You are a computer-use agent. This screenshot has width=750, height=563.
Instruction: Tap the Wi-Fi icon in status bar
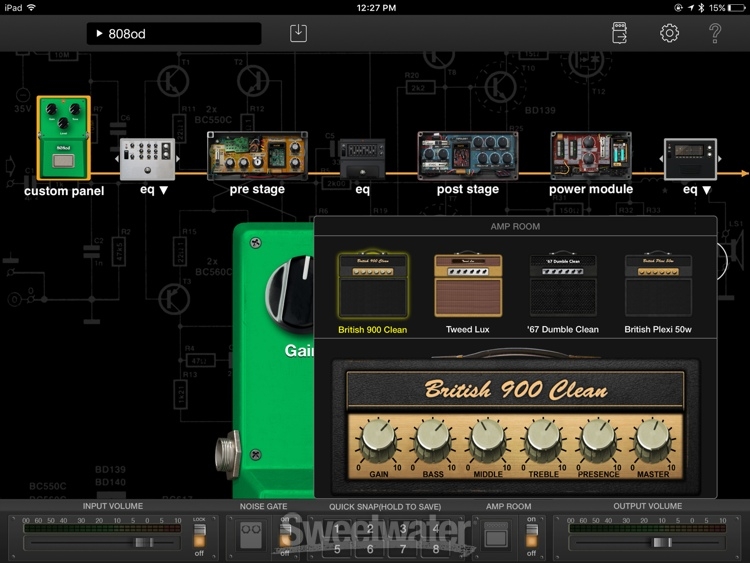click(32, 8)
